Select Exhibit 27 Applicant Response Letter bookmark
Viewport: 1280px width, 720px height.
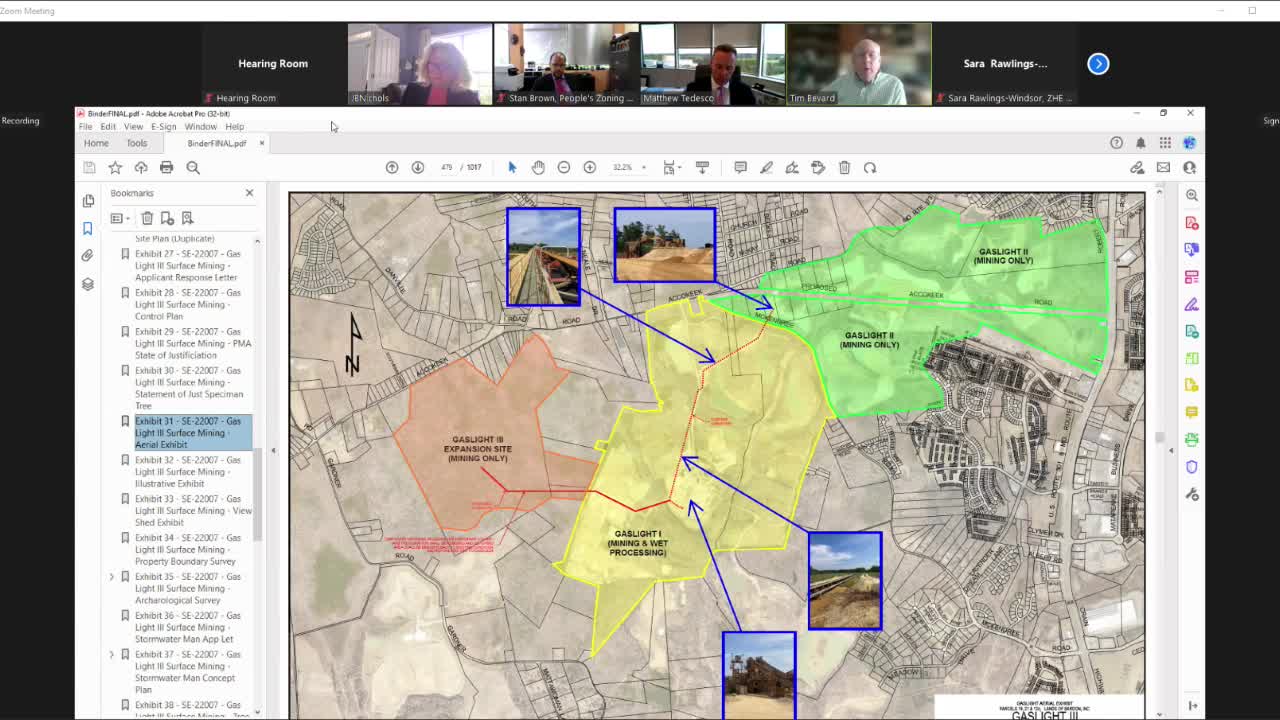tap(193, 266)
